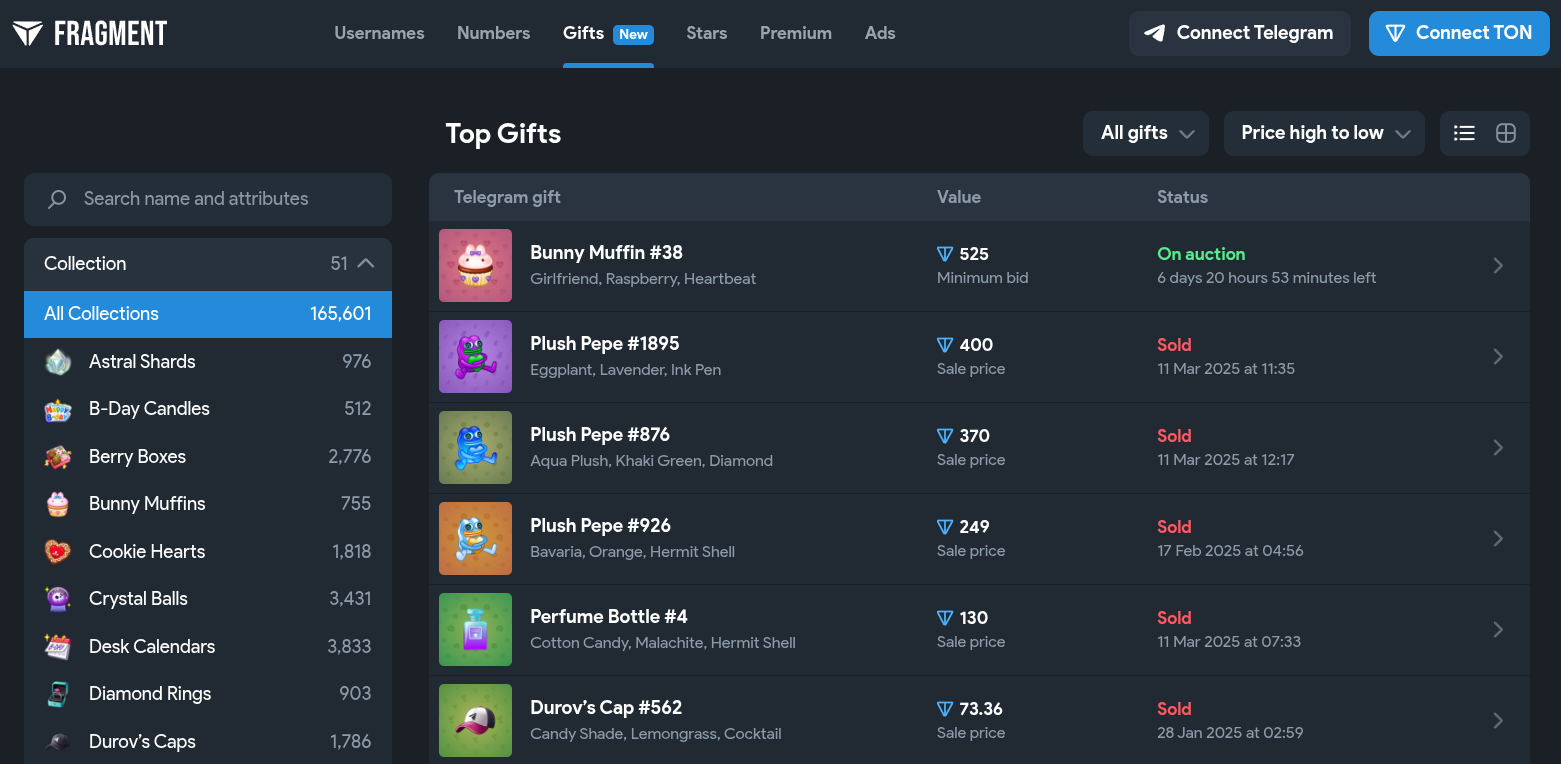The image size is (1561, 764).
Task: Open the Perfume Bottle #4 title link
Action: (608, 617)
